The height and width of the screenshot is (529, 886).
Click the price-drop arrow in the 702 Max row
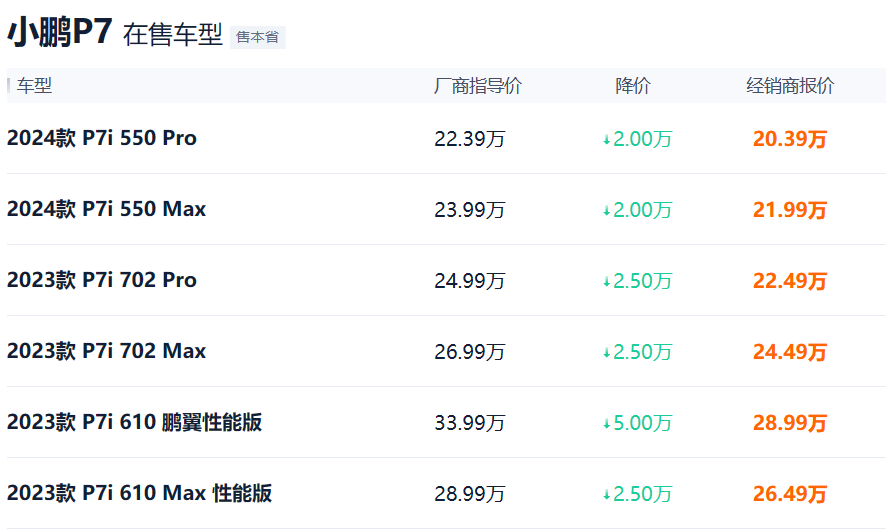(x=606, y=353)
